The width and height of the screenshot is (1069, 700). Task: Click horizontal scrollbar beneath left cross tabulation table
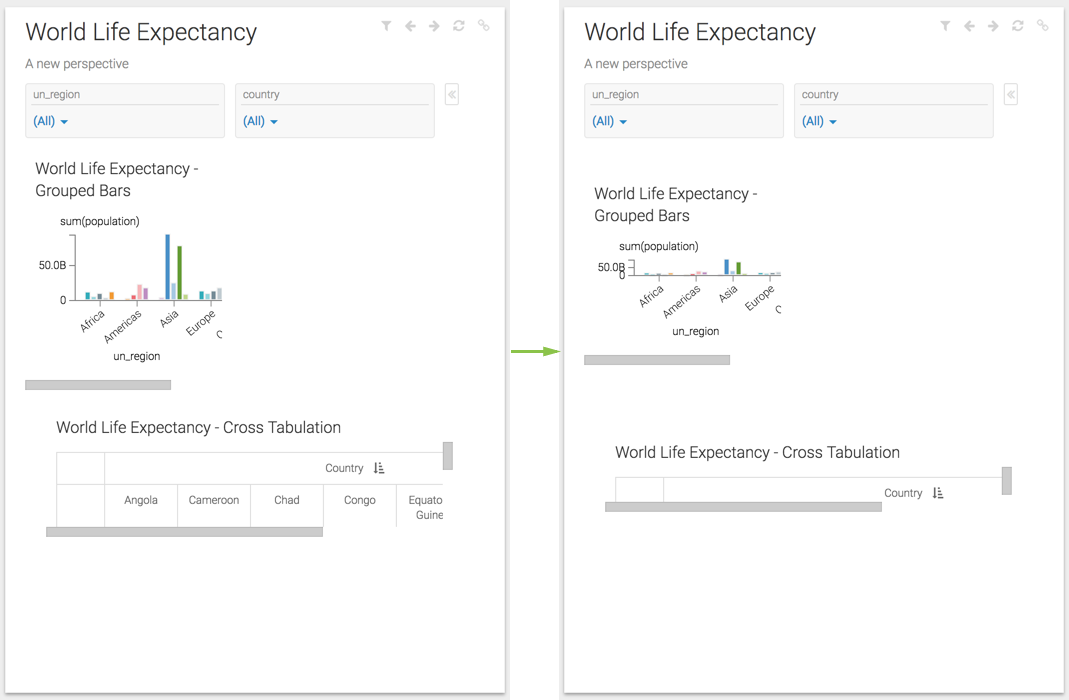[184, 532]
